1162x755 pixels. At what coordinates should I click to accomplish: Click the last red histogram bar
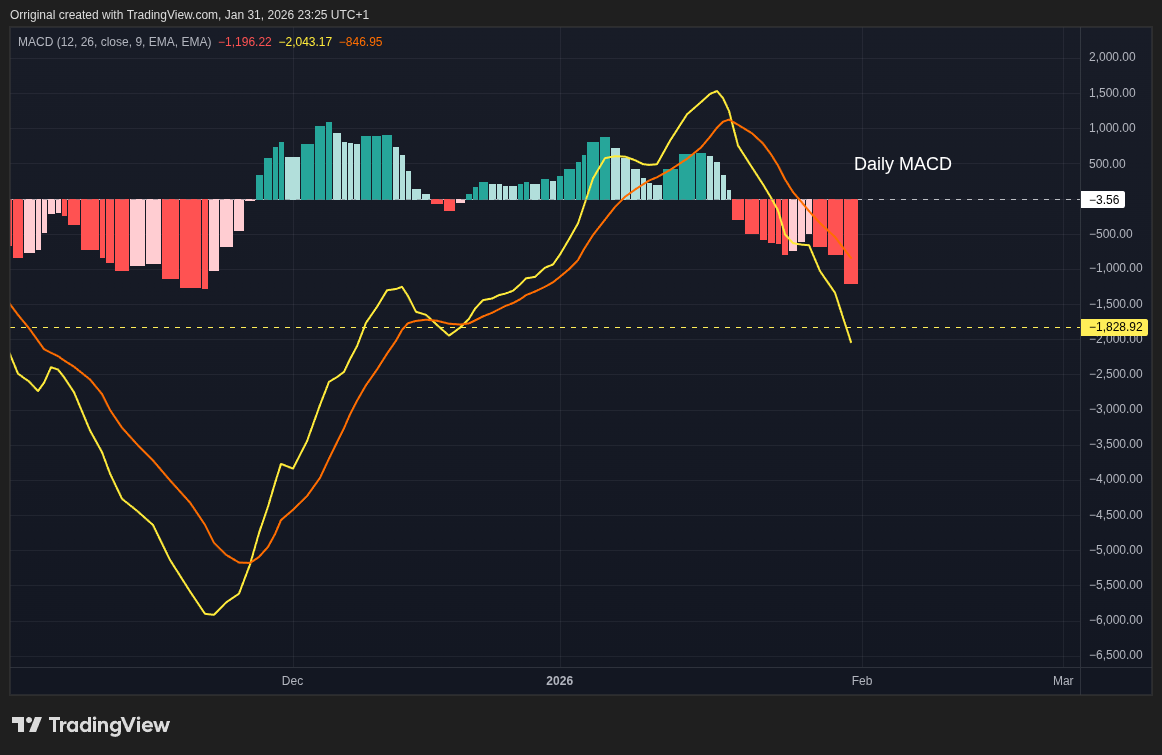tap(851, 242)
